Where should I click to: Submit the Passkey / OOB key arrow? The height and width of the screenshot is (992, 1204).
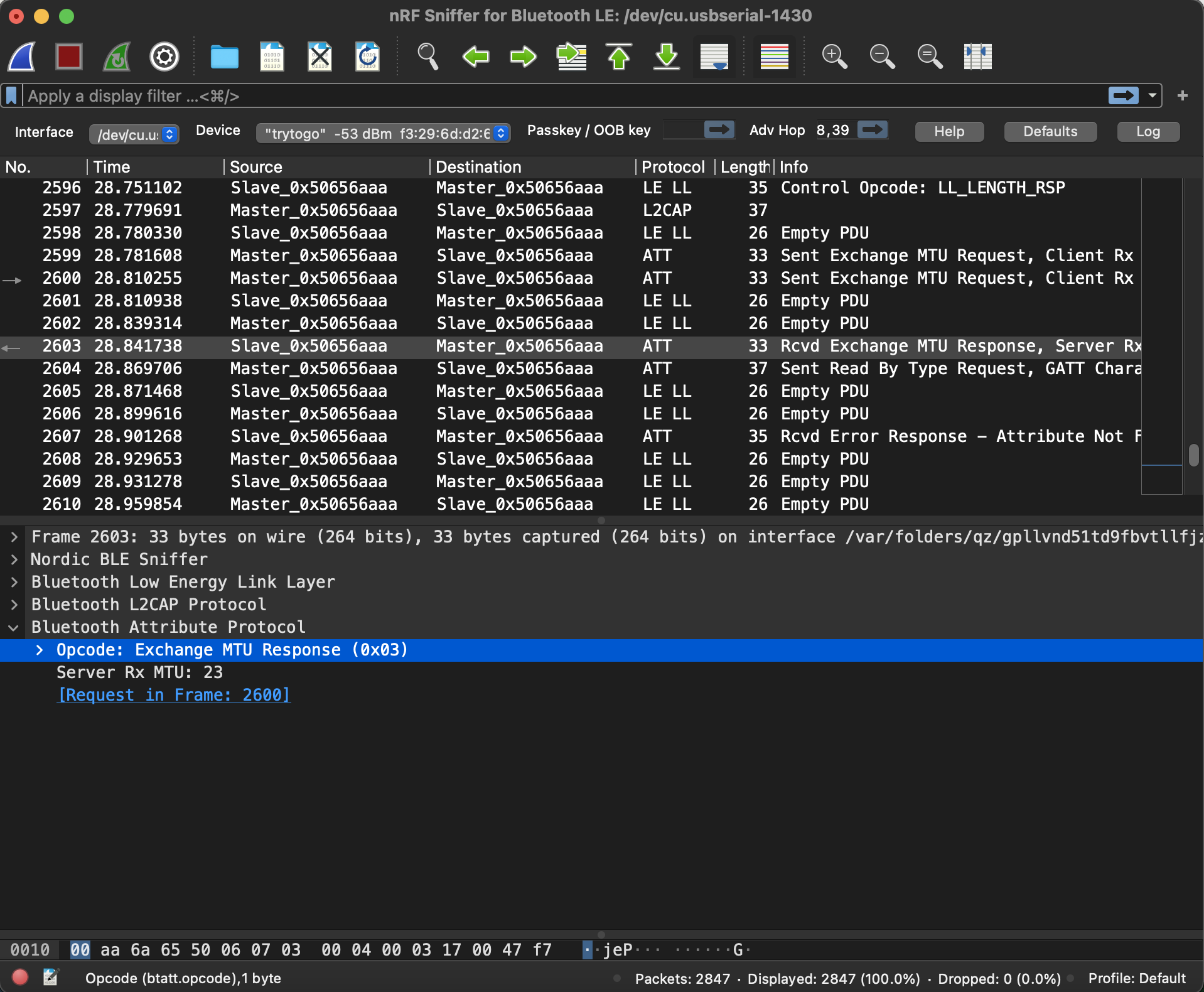click(x=719, y=130)
